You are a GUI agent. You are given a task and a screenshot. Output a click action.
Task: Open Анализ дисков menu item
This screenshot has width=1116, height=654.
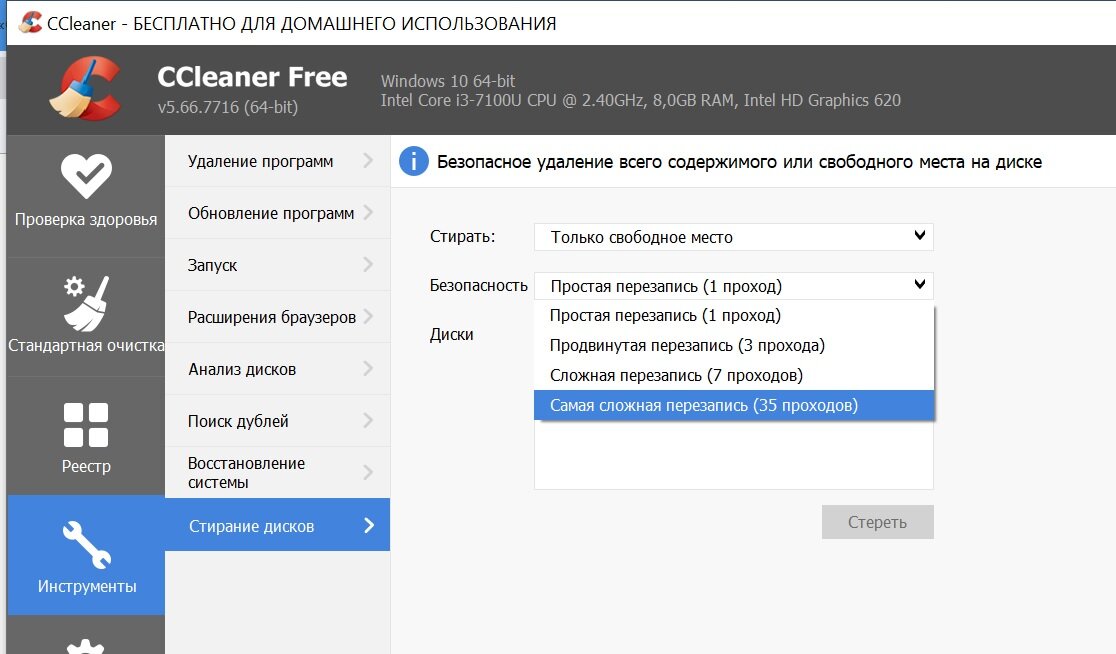(x=277, y=369)
